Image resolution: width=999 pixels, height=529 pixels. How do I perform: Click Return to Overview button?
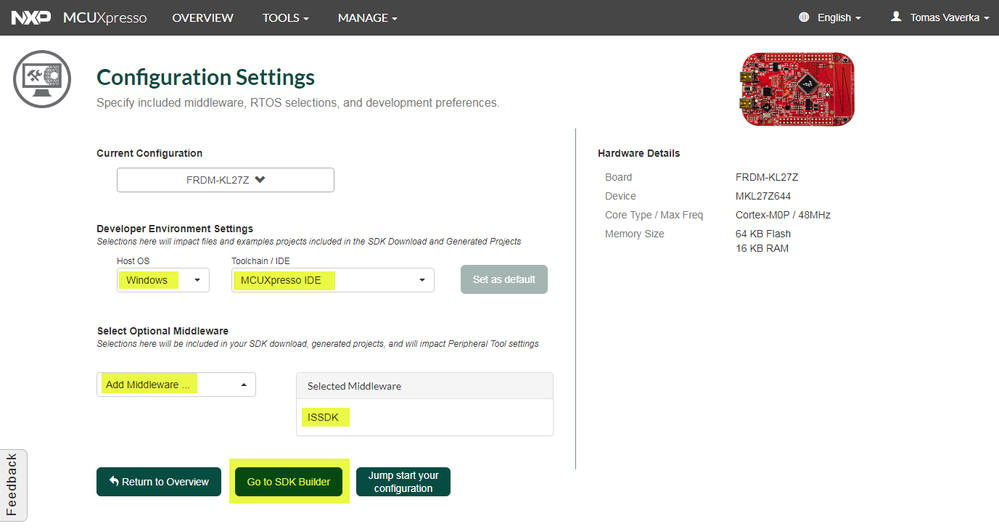coord(159,482)
